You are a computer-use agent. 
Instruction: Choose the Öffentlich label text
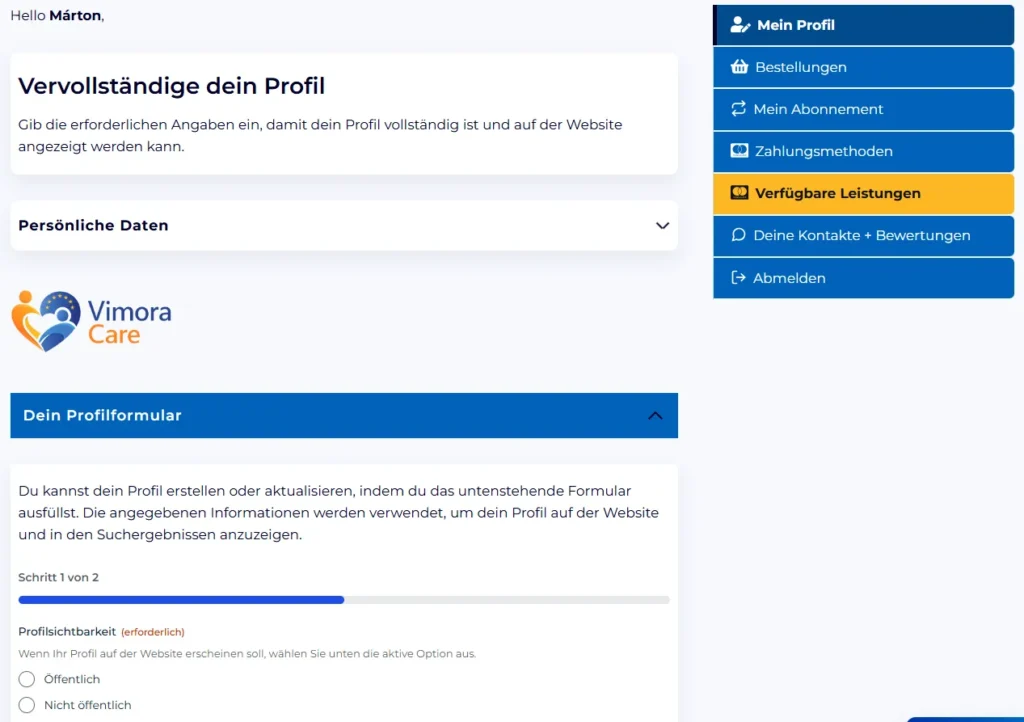tap(72, 679)
